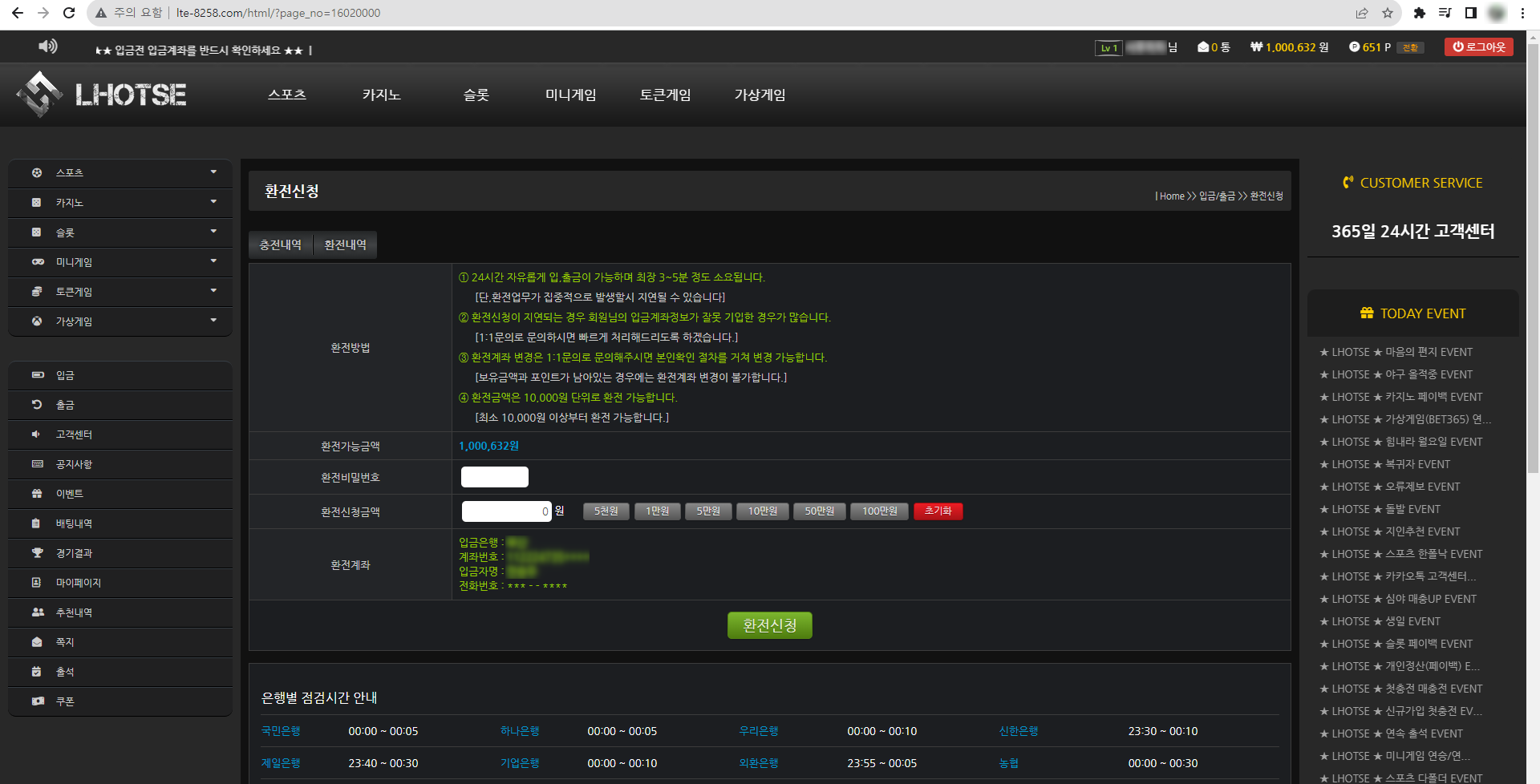Add 10만원 to the exchange amount
This screenshot has height=784, width=1540.
pyautogui.click(x=762, y=511)
